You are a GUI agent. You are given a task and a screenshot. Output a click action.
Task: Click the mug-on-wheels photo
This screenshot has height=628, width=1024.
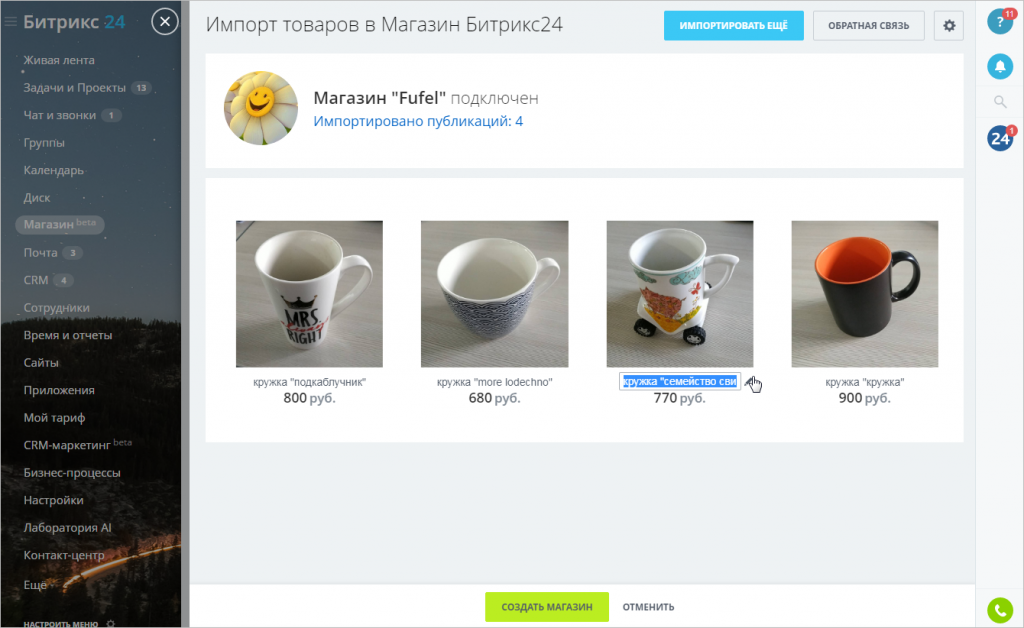[x=679, y=294]
